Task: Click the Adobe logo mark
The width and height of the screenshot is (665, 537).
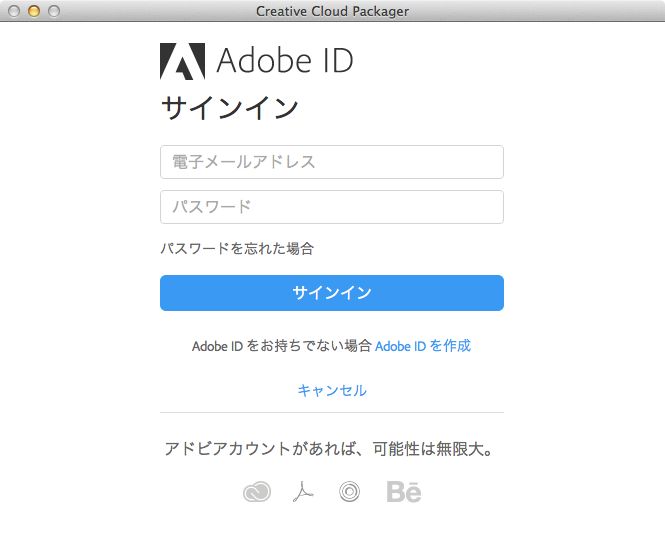Action: pos(182,61)
